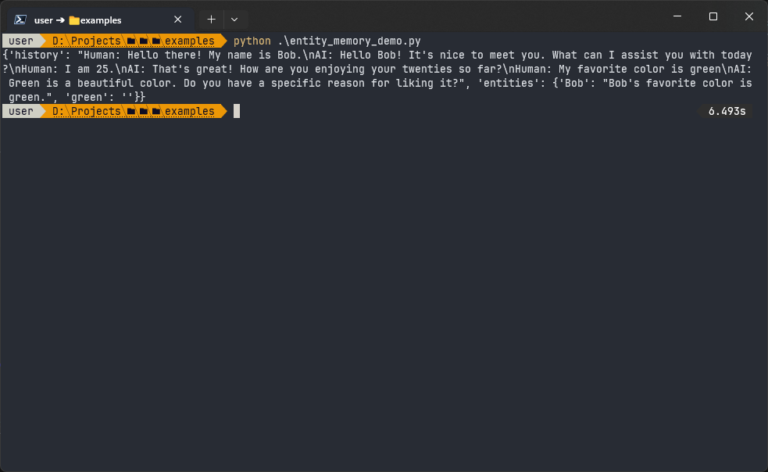Click 'user' segment in top prompt line
Screen dimensions: 768x472
(21, 41)
